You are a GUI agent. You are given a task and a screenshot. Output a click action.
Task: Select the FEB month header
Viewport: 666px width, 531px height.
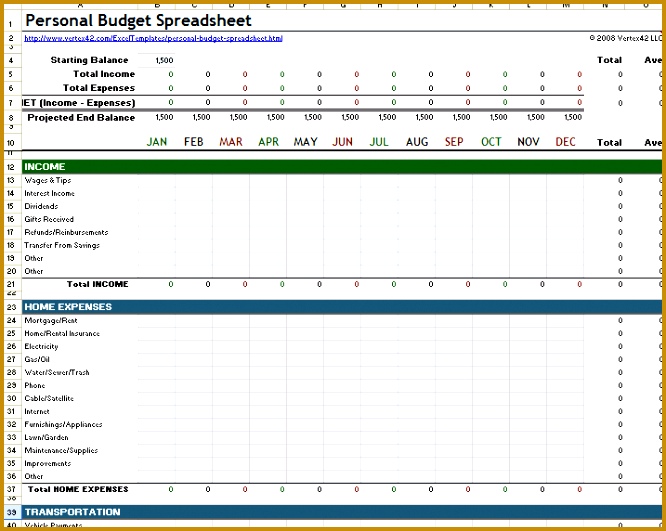click(194, 142)
